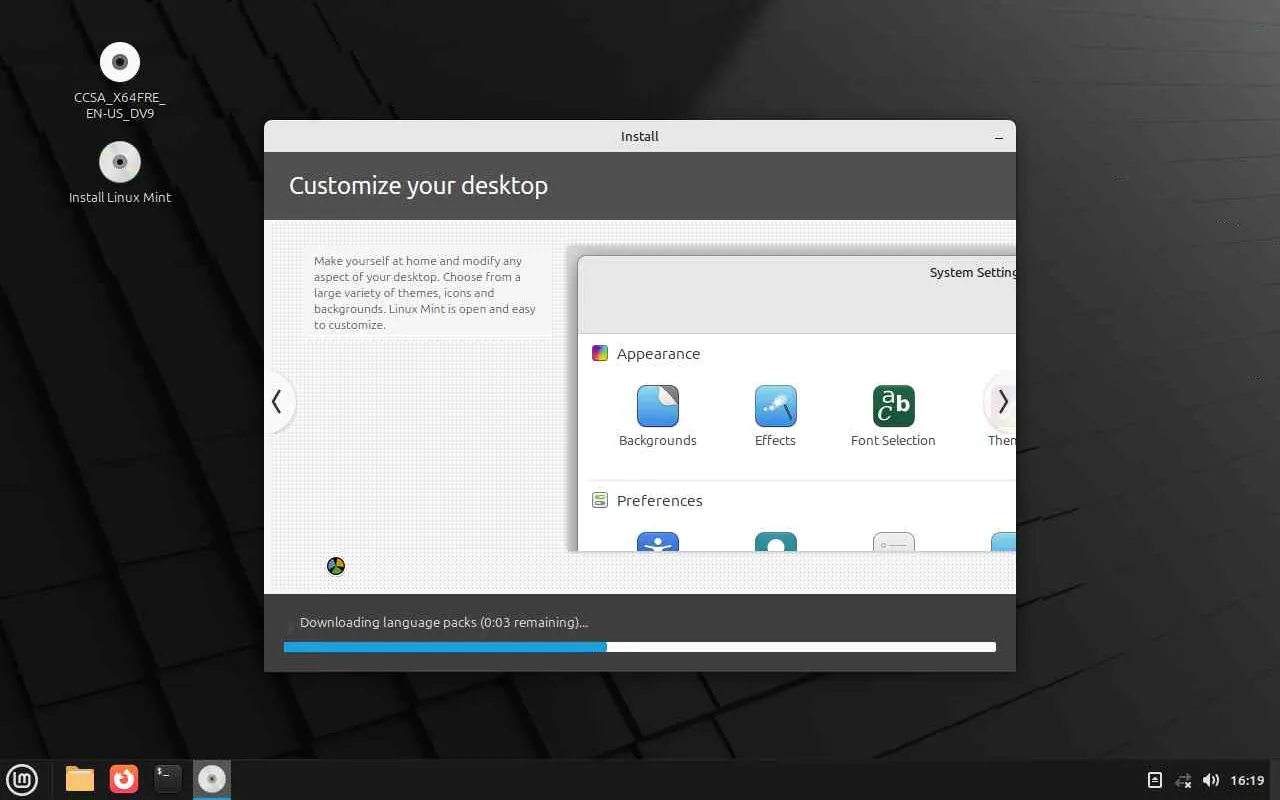Open the removable drives eject tray icon

(x=1155, y=780)
